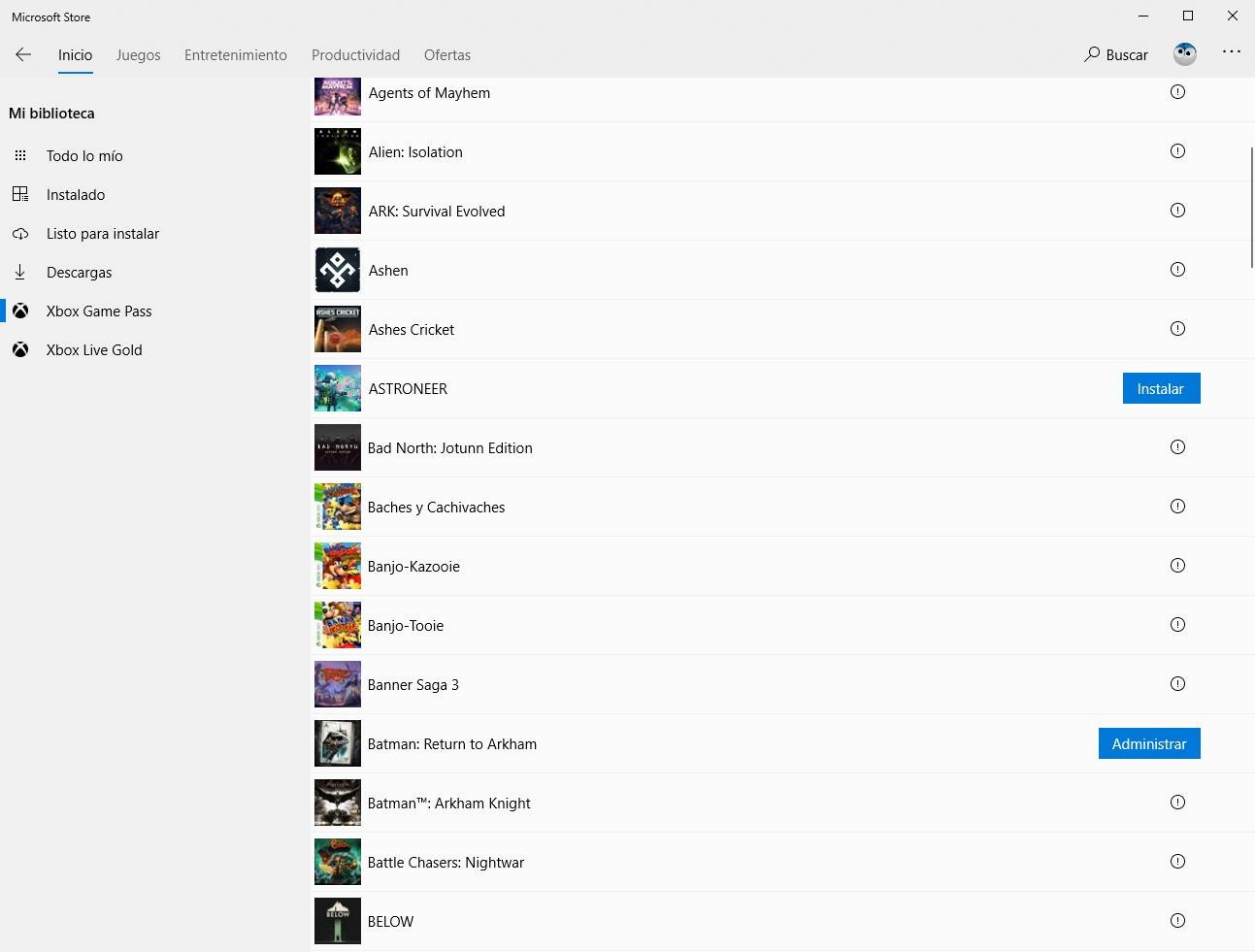
Task: Click the info icon for Alien: Isolation
Action: click(x=1177, y=151)
